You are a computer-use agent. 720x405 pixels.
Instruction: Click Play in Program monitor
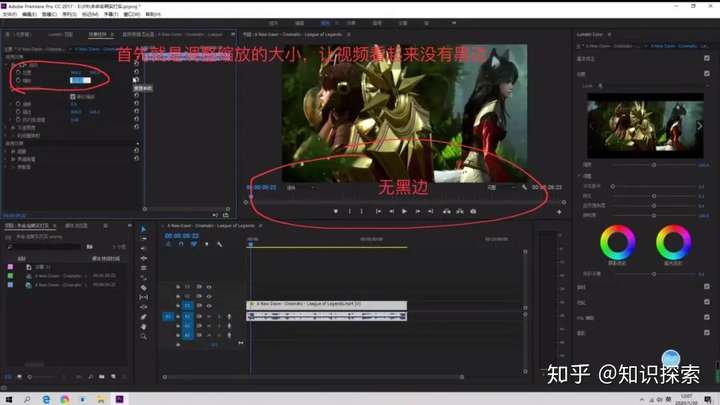(x=404, y=211)
